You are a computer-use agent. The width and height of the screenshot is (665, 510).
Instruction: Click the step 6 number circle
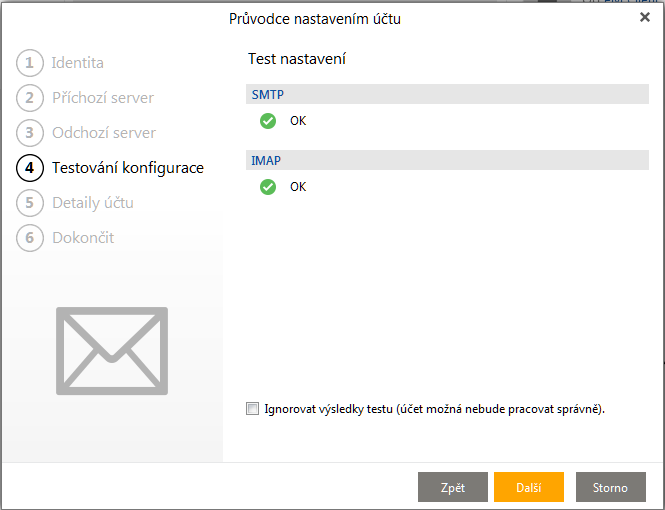click(x=30, y=238)
